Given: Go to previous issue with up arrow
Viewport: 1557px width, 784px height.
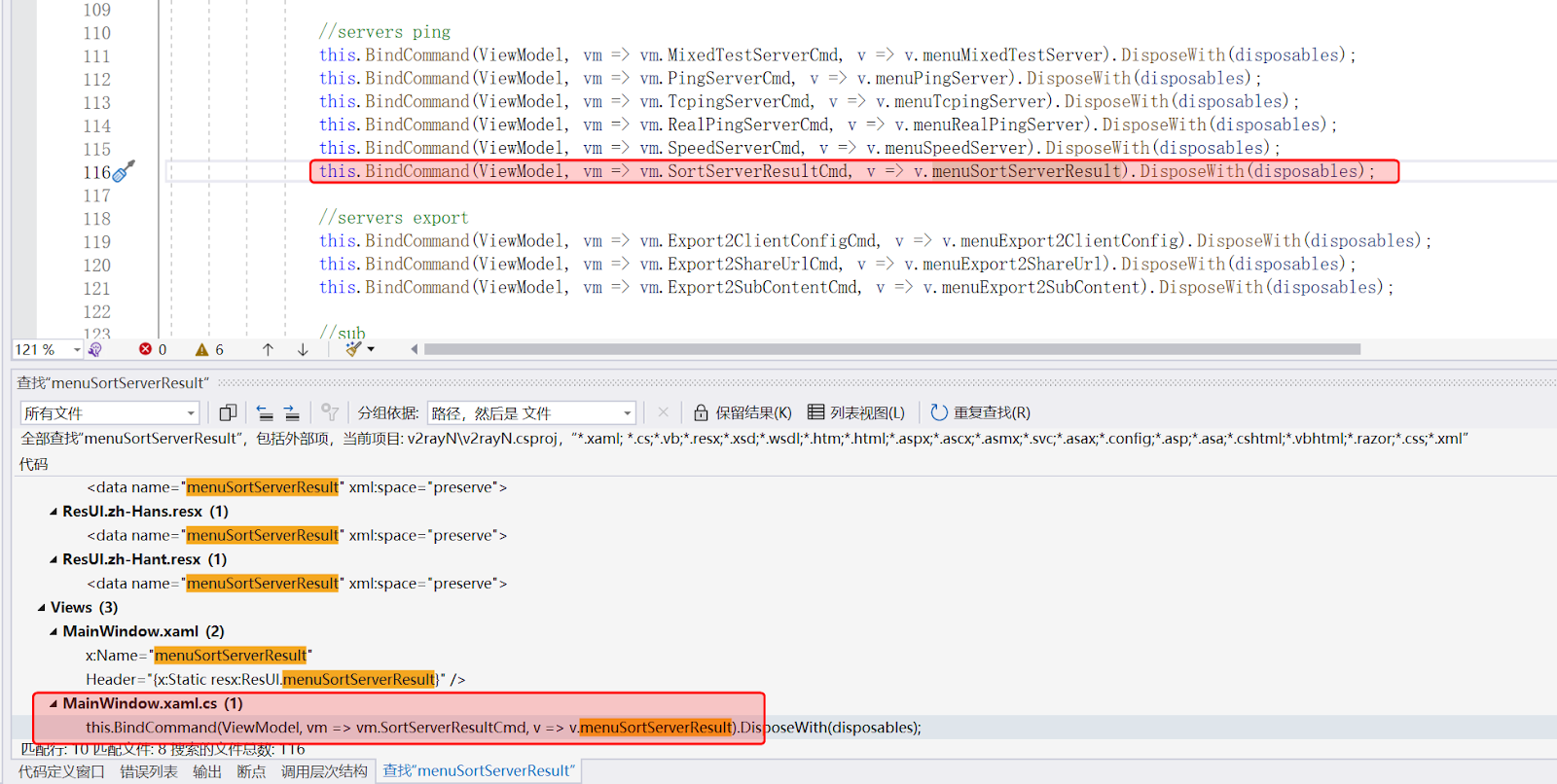Looking at the screenshot, I should pos(268,349).
